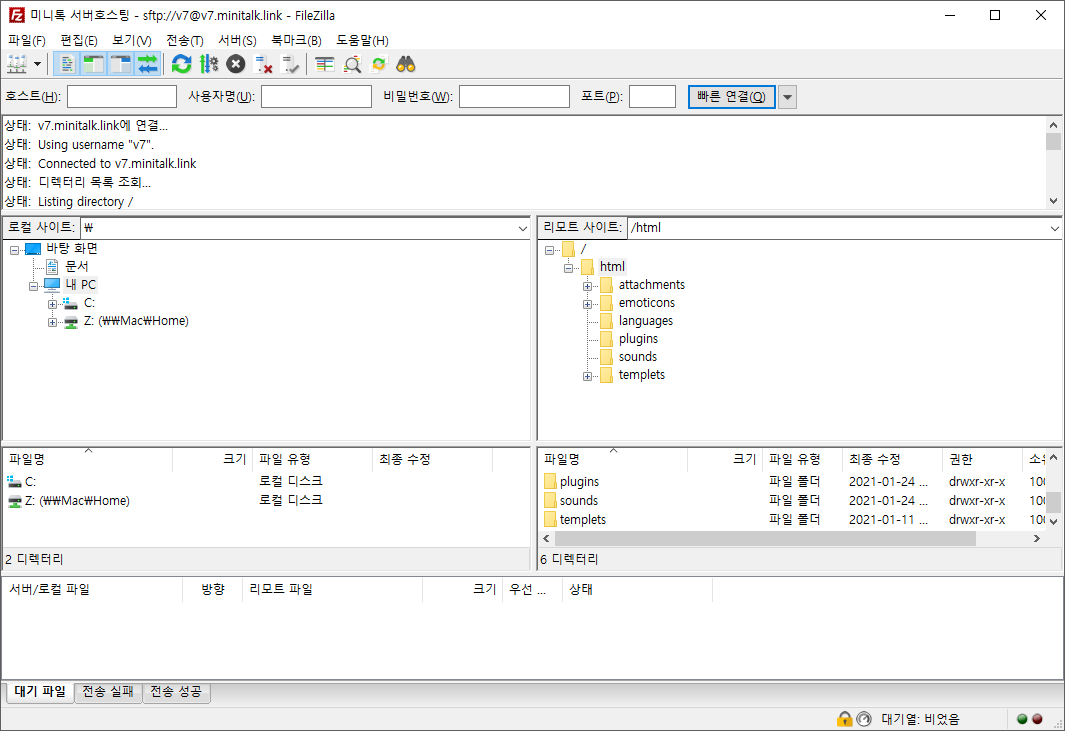Open the 리모트 사이트 path dropdown

click(1054, 228)
